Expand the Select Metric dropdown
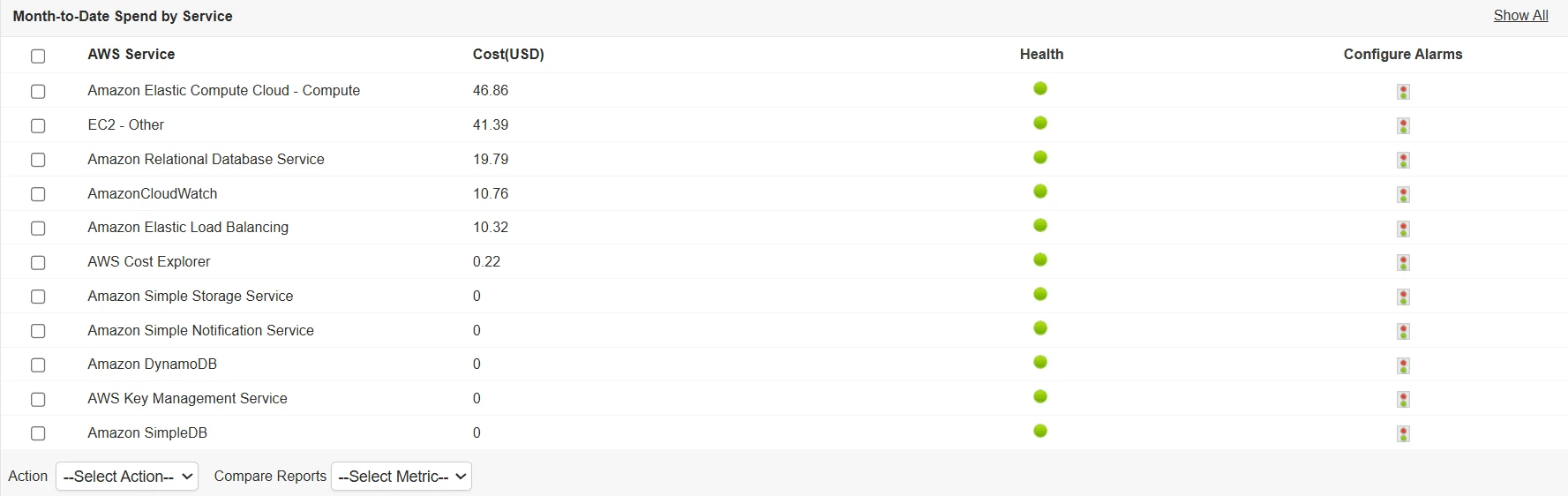This screenshot has height=496, width=1568. pyautogui.click(x=401, y=477)
